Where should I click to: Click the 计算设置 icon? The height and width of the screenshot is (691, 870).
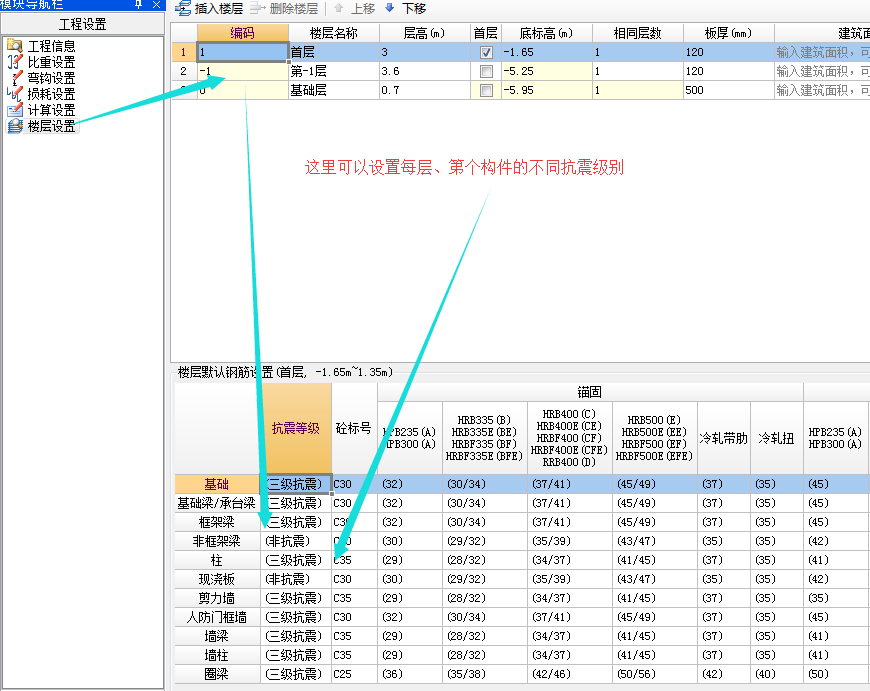click(15, 110)
